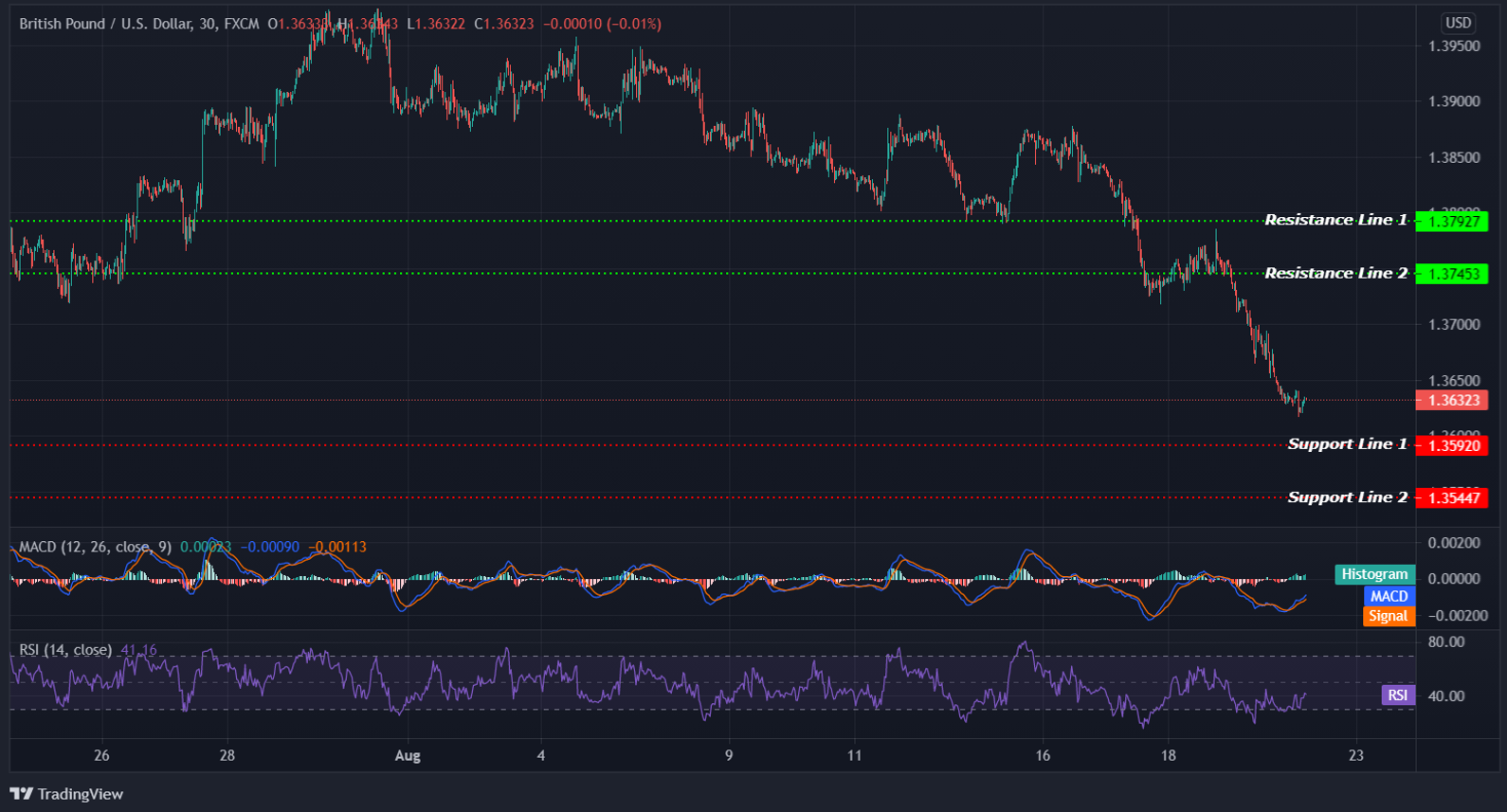Click the blue MACD legend tag
Screen dimensions: 1507x812
1389,596
